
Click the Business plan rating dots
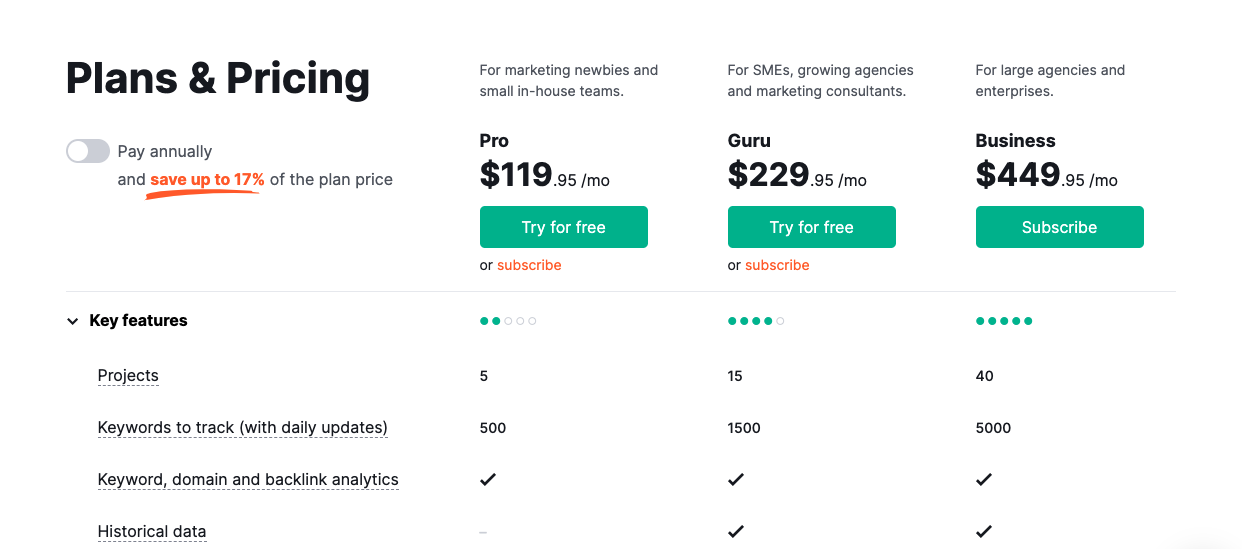tap(1004, 321)
